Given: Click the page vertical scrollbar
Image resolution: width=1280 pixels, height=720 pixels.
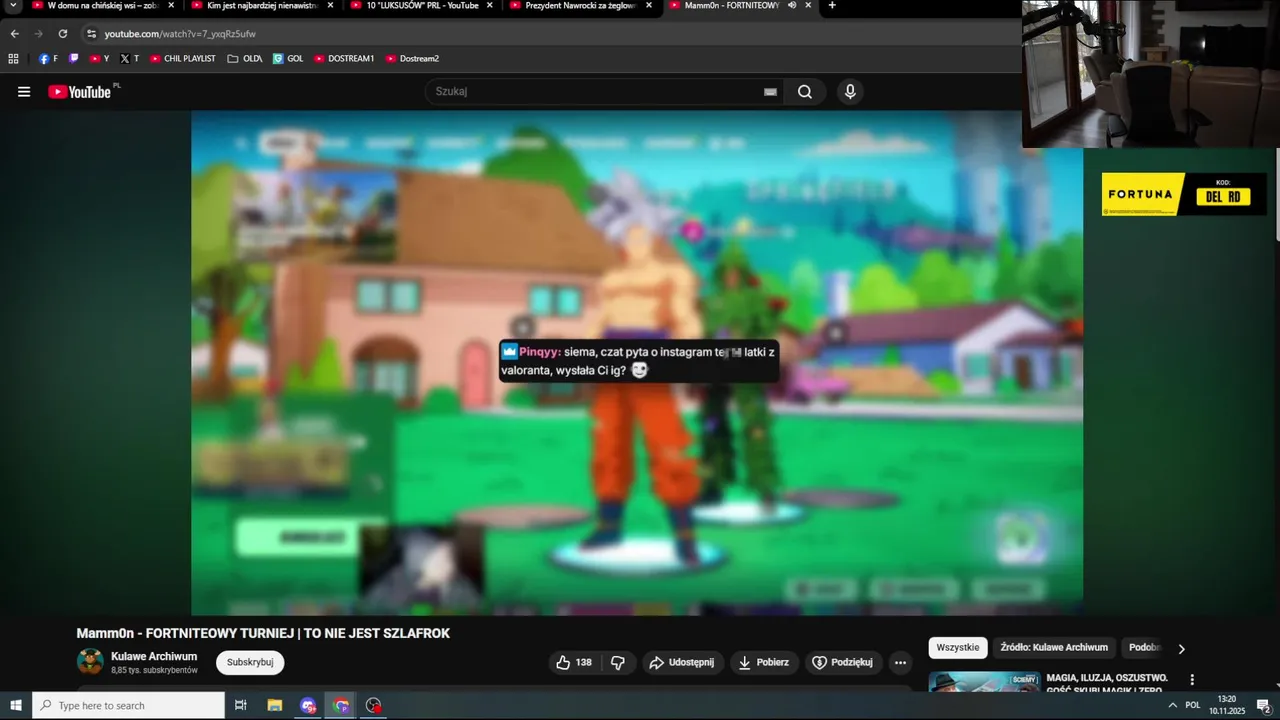Looking at the screenshot, I should pos(1275,194).
